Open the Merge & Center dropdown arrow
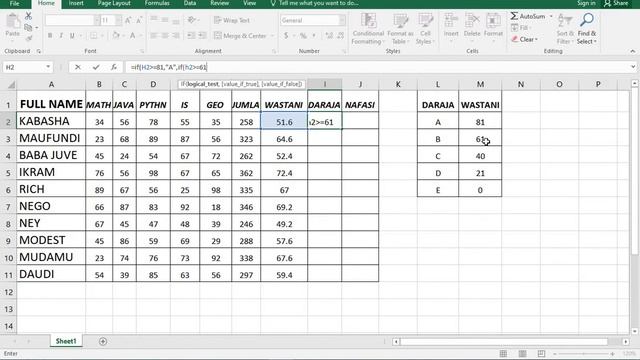The image size is (640, 360). tap(272, 36)
